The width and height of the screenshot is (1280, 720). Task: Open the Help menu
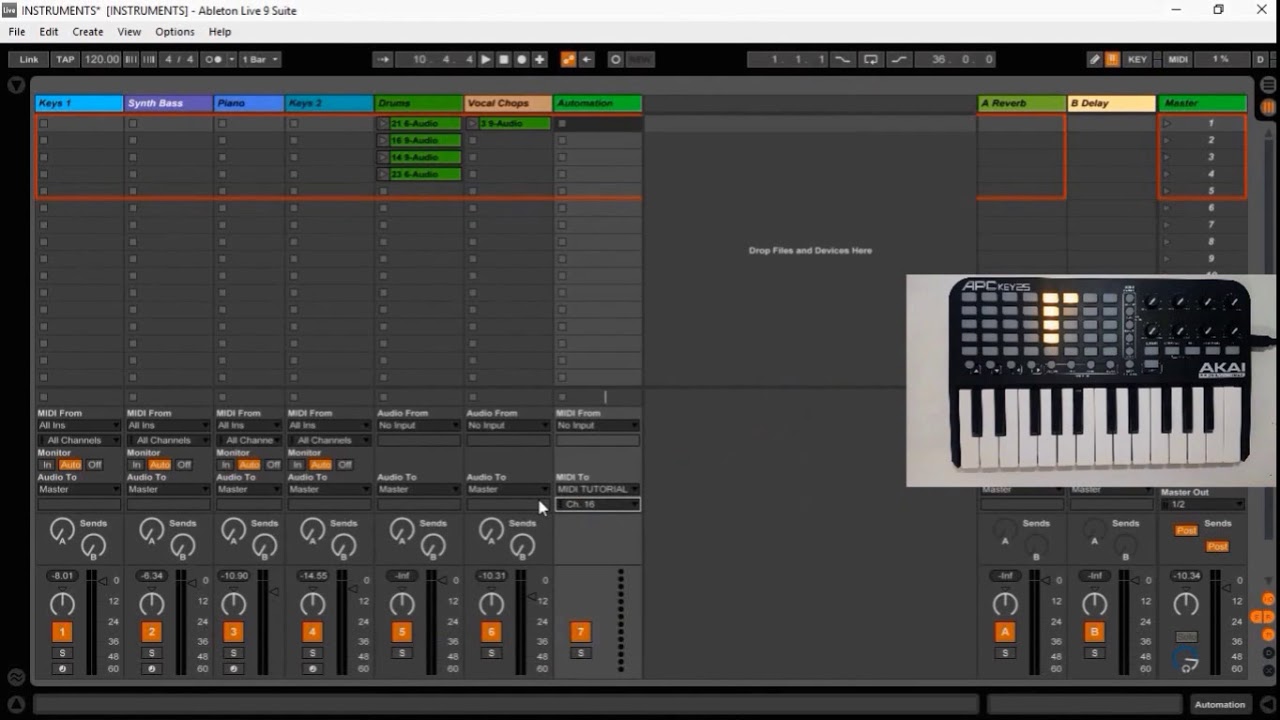point(220,32)
